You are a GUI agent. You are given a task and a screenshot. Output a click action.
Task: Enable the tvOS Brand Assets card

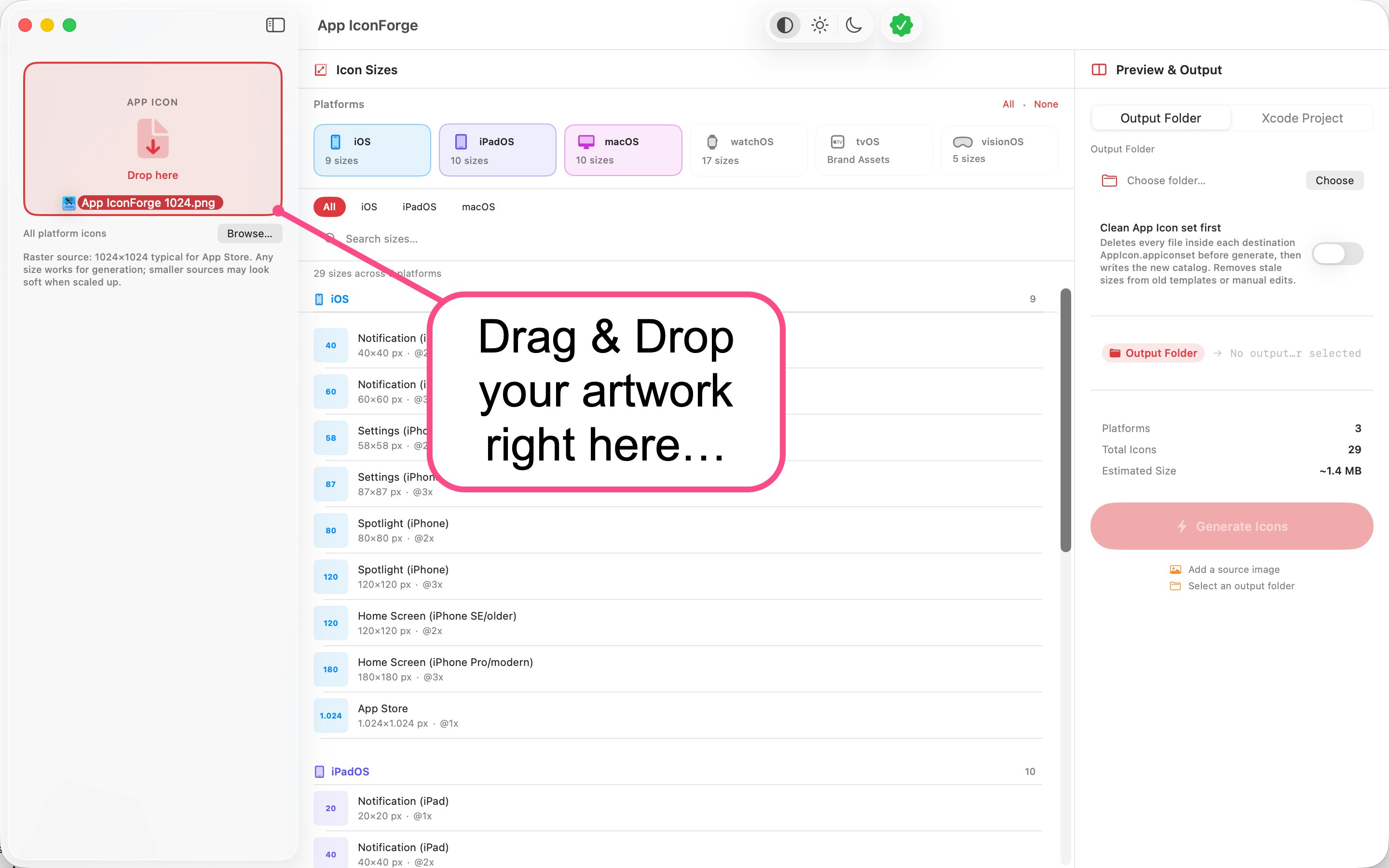point(874,150)
